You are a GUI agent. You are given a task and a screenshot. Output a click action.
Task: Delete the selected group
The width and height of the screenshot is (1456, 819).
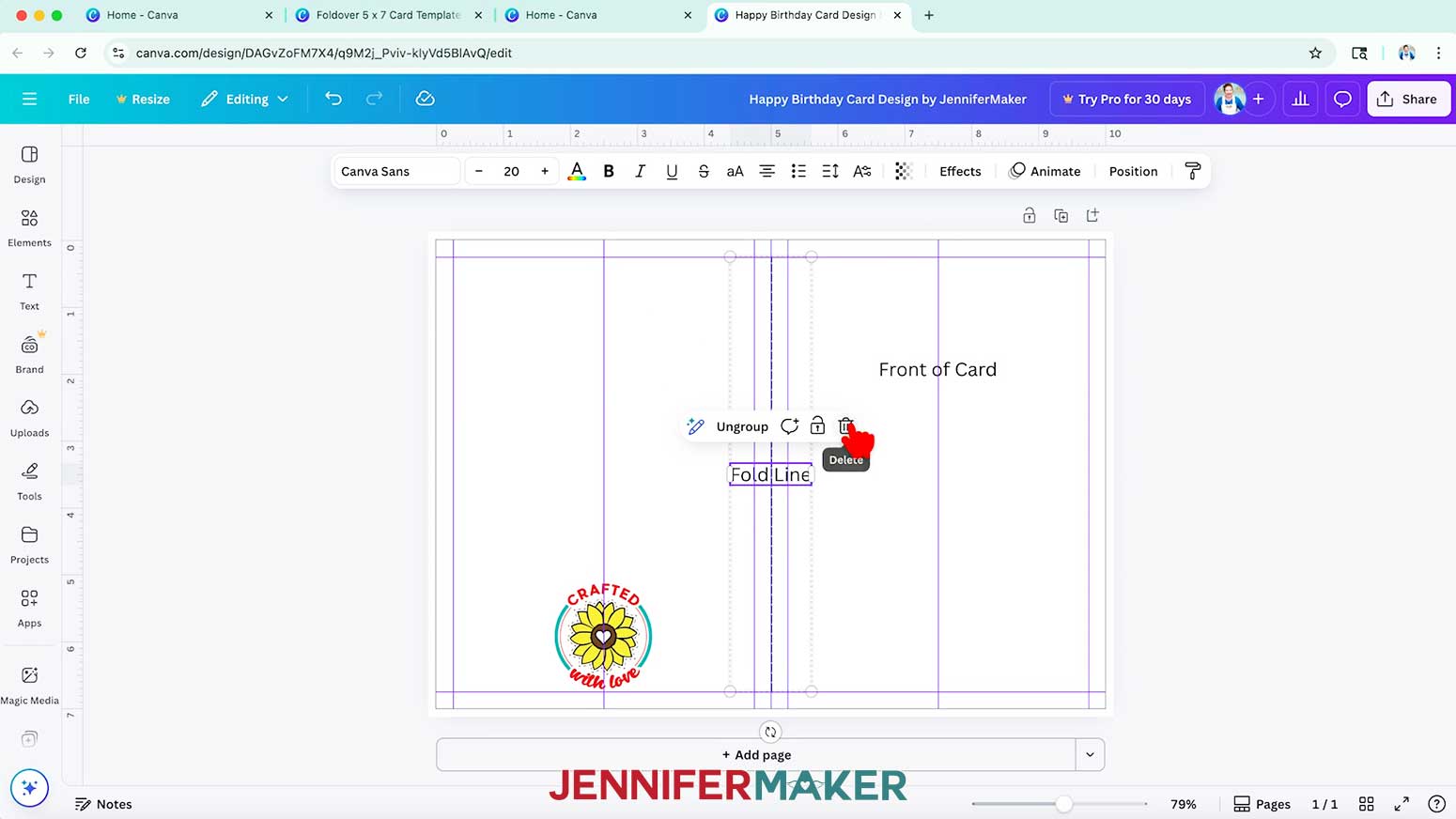(845, 426)
